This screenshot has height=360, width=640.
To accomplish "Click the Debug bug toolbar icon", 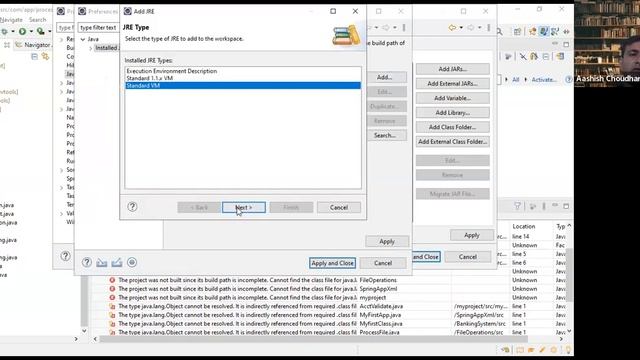I will click(x=4, y=31).
